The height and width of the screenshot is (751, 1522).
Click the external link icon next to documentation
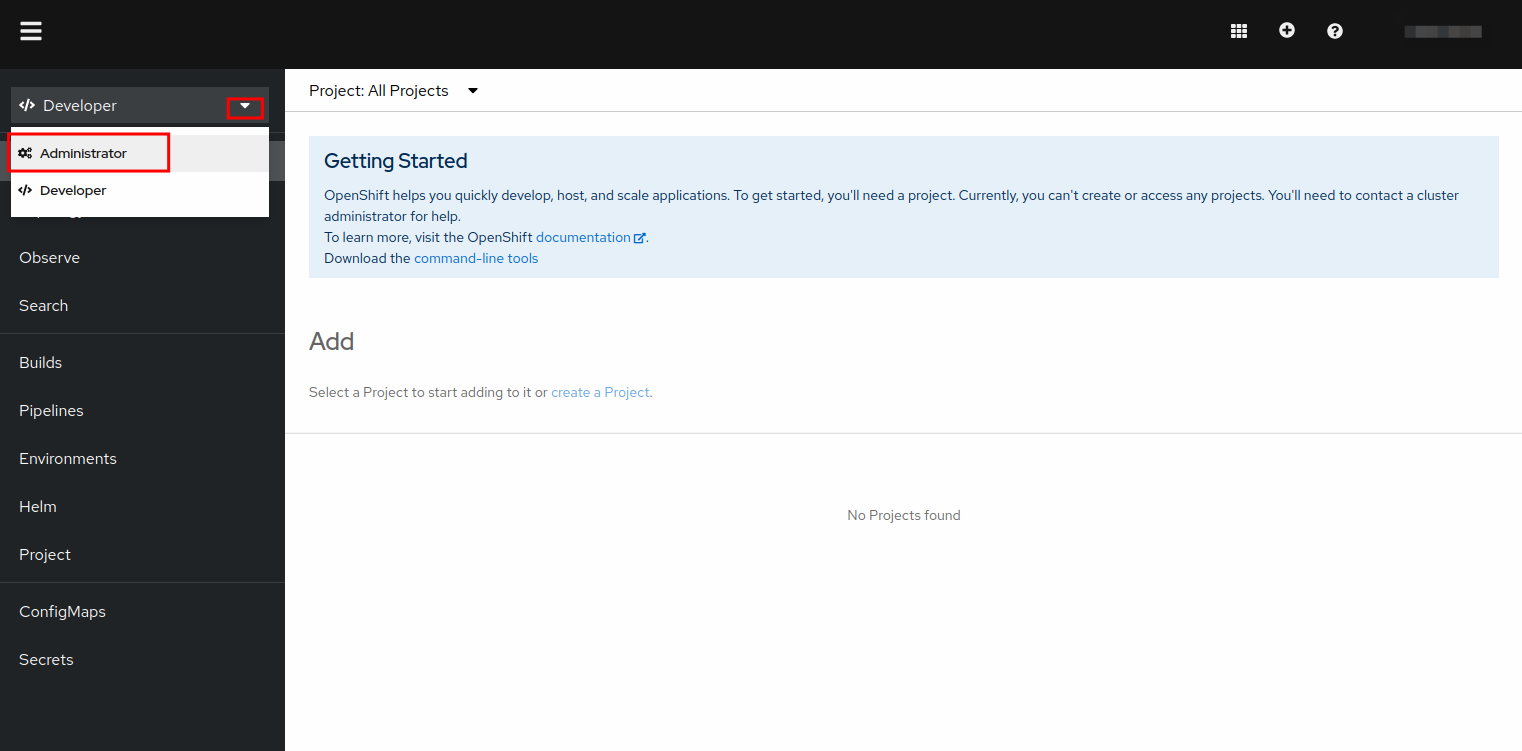point(639,237)
